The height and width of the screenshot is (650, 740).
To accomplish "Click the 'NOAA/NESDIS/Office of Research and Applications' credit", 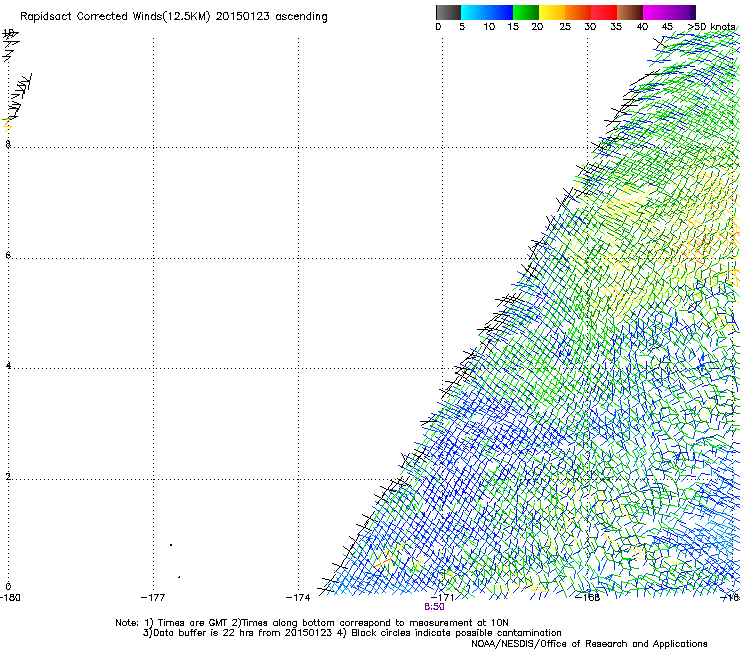I will pyautogui.click(x=589, y=644).
